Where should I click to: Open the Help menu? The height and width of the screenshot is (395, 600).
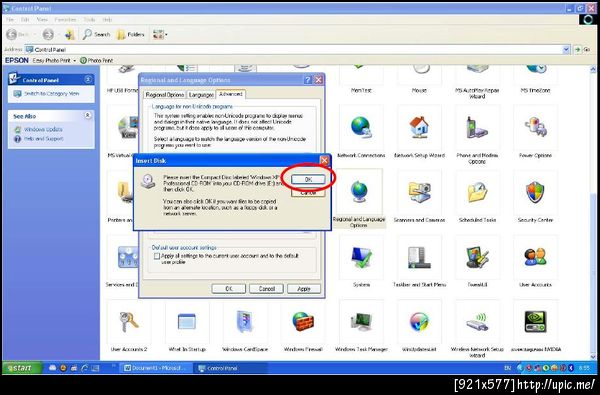click(x=107, y=19)
